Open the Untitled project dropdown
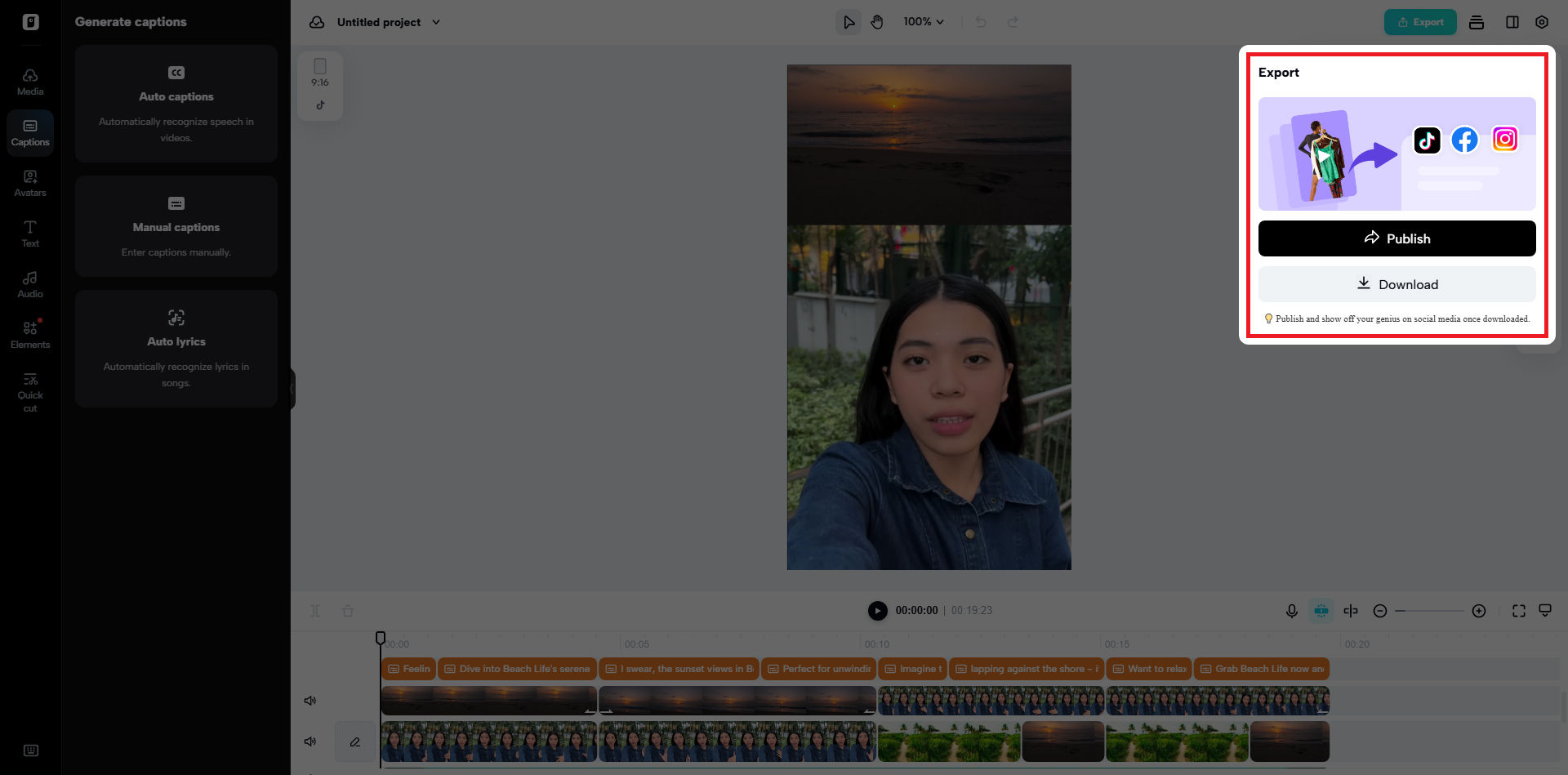This screenshot has width=1568, height=775. coord(435,22)
